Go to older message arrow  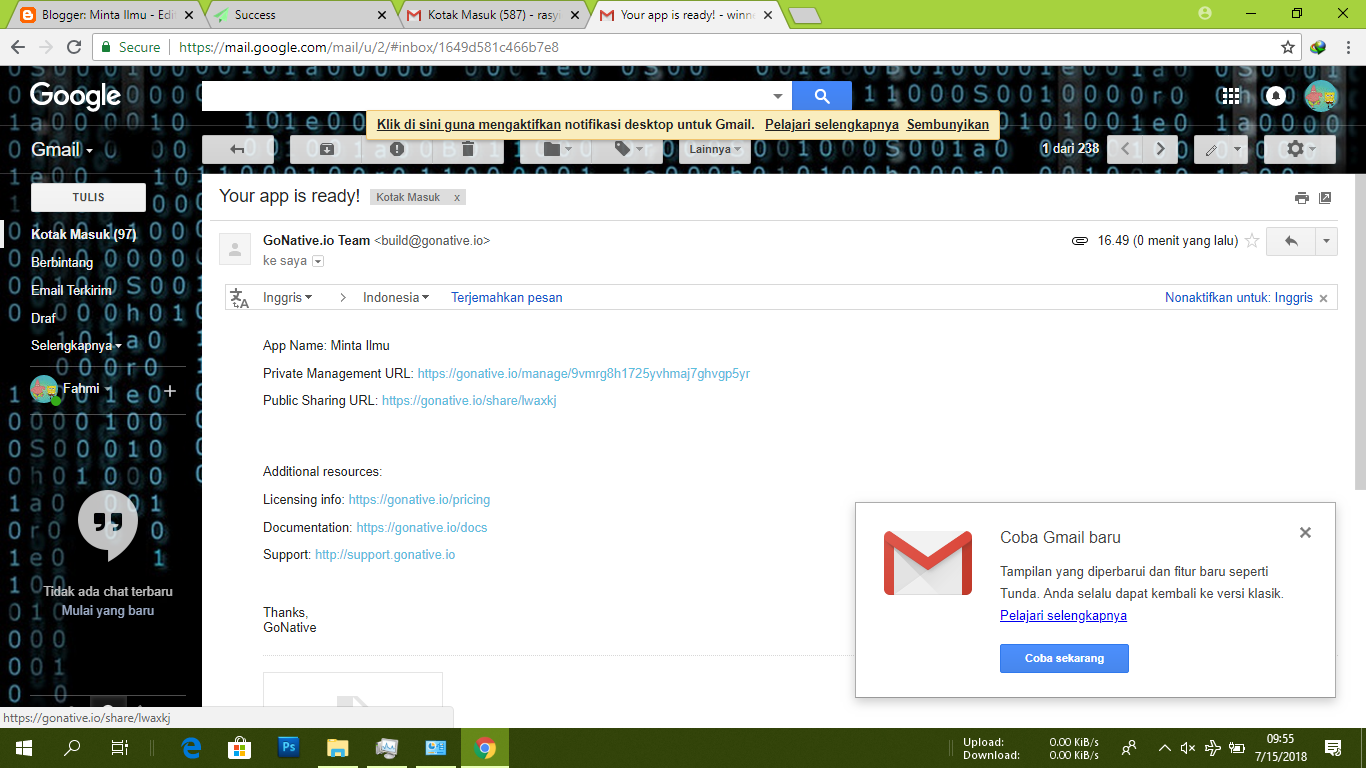[x=1160, y=149]
